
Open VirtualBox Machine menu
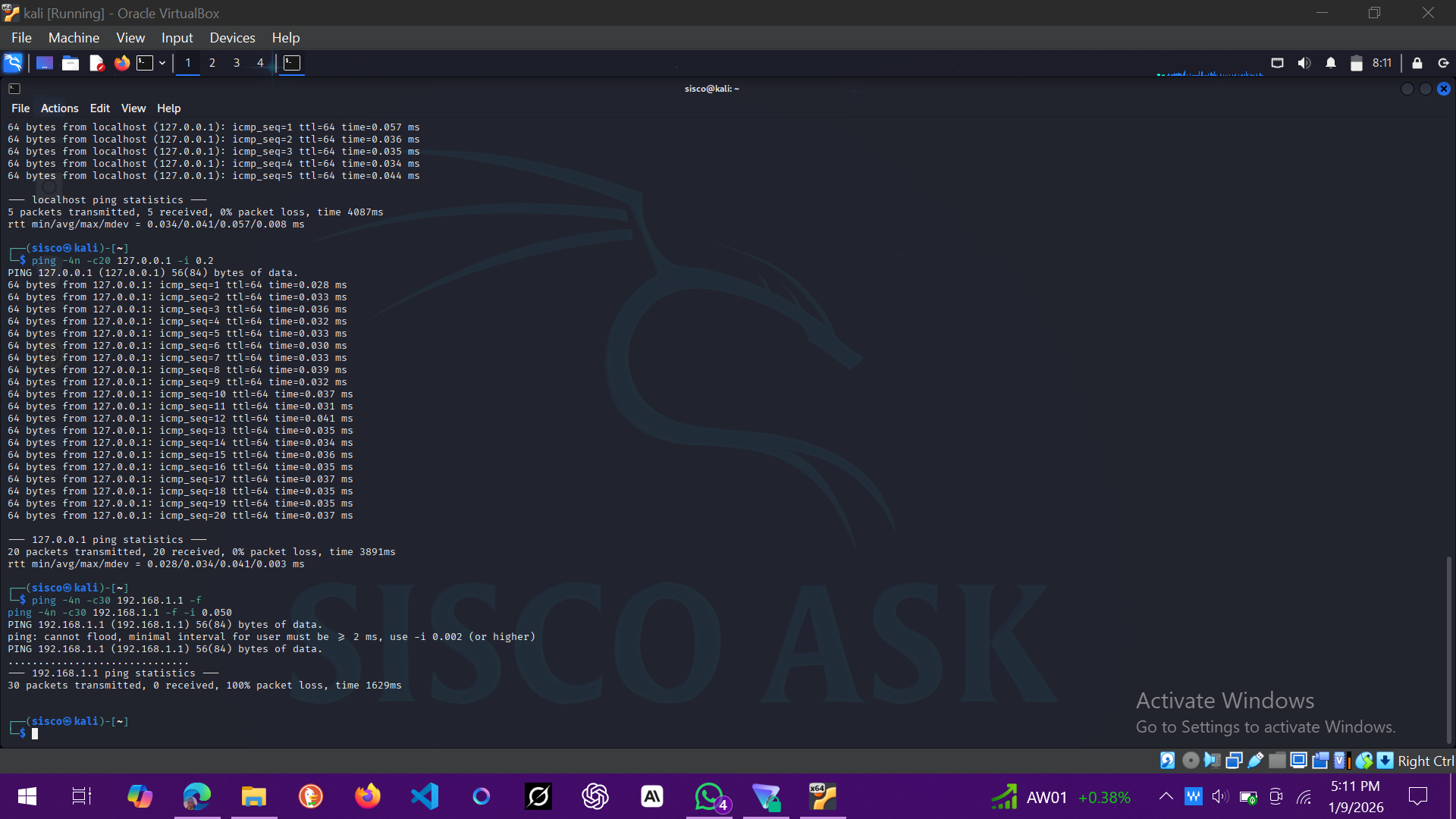coord(74,37)
